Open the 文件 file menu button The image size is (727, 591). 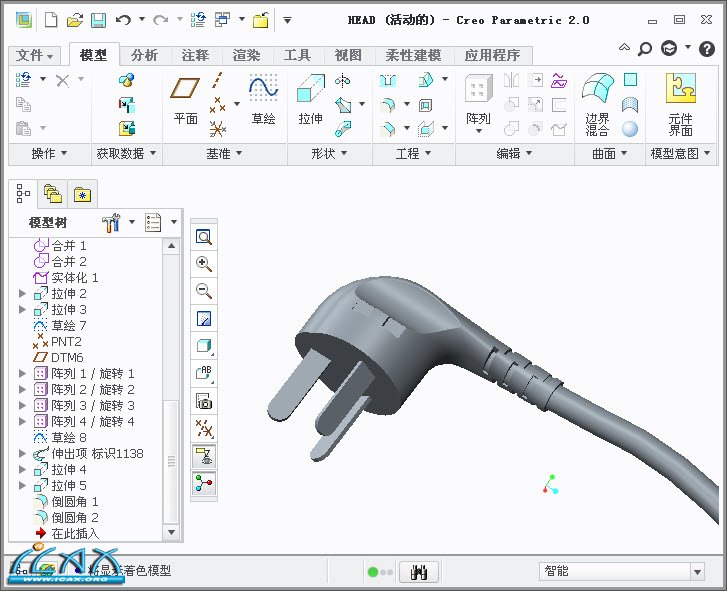coord(36,56)
